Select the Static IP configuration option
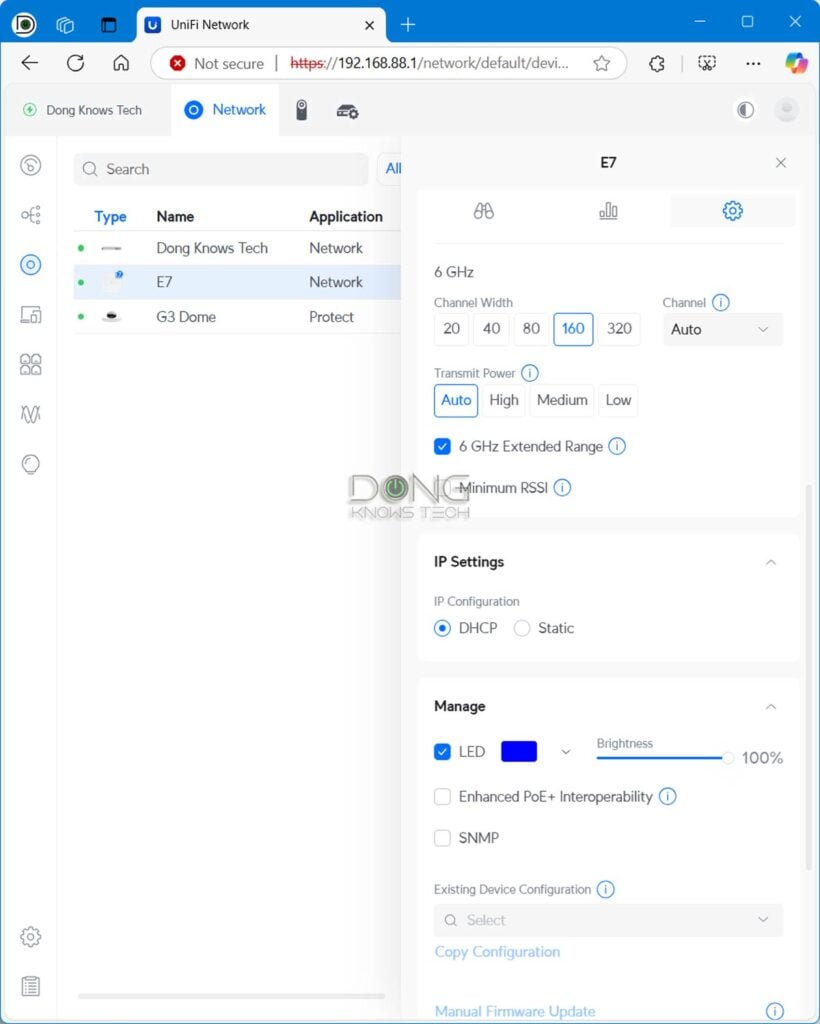Image resolution: width=820 pixels, height=1024 pixels. coord(522,628)
